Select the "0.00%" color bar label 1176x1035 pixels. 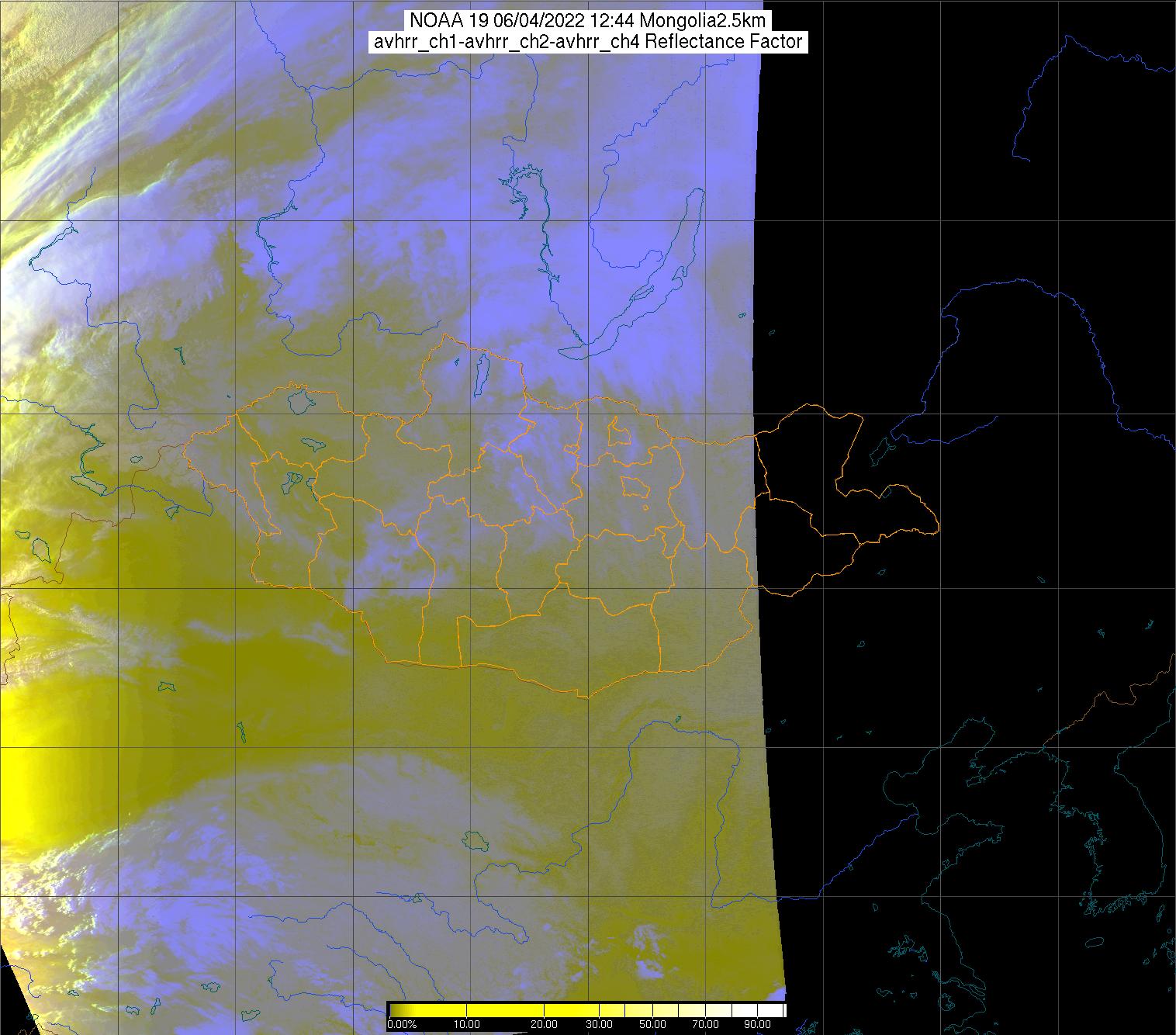[x=402, y=1025]
